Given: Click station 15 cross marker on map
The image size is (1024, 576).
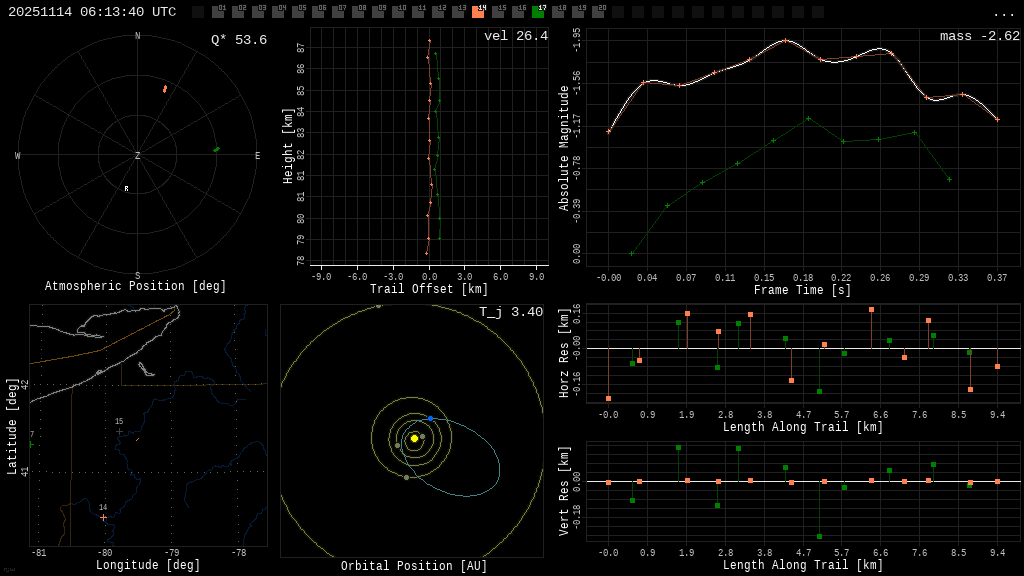Looking at the screenshot, I should (x=119, y=431).
